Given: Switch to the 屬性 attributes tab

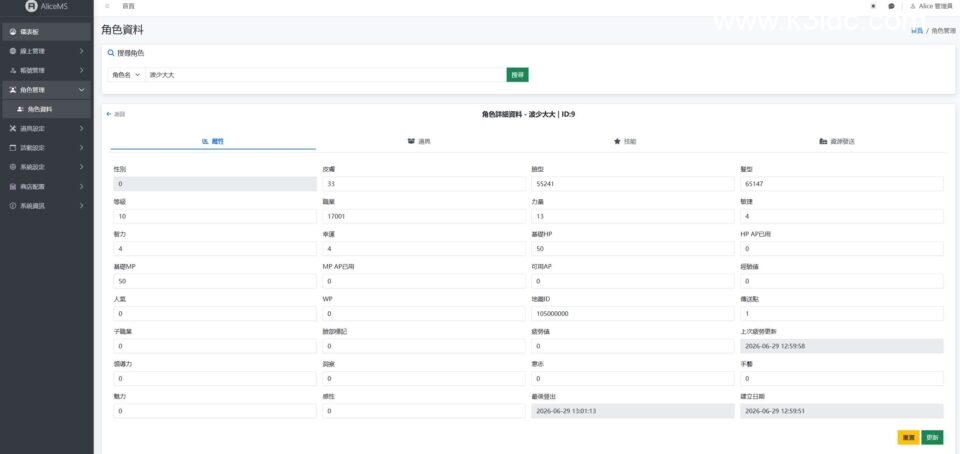Looking at the screenshot, I should 213,141.
